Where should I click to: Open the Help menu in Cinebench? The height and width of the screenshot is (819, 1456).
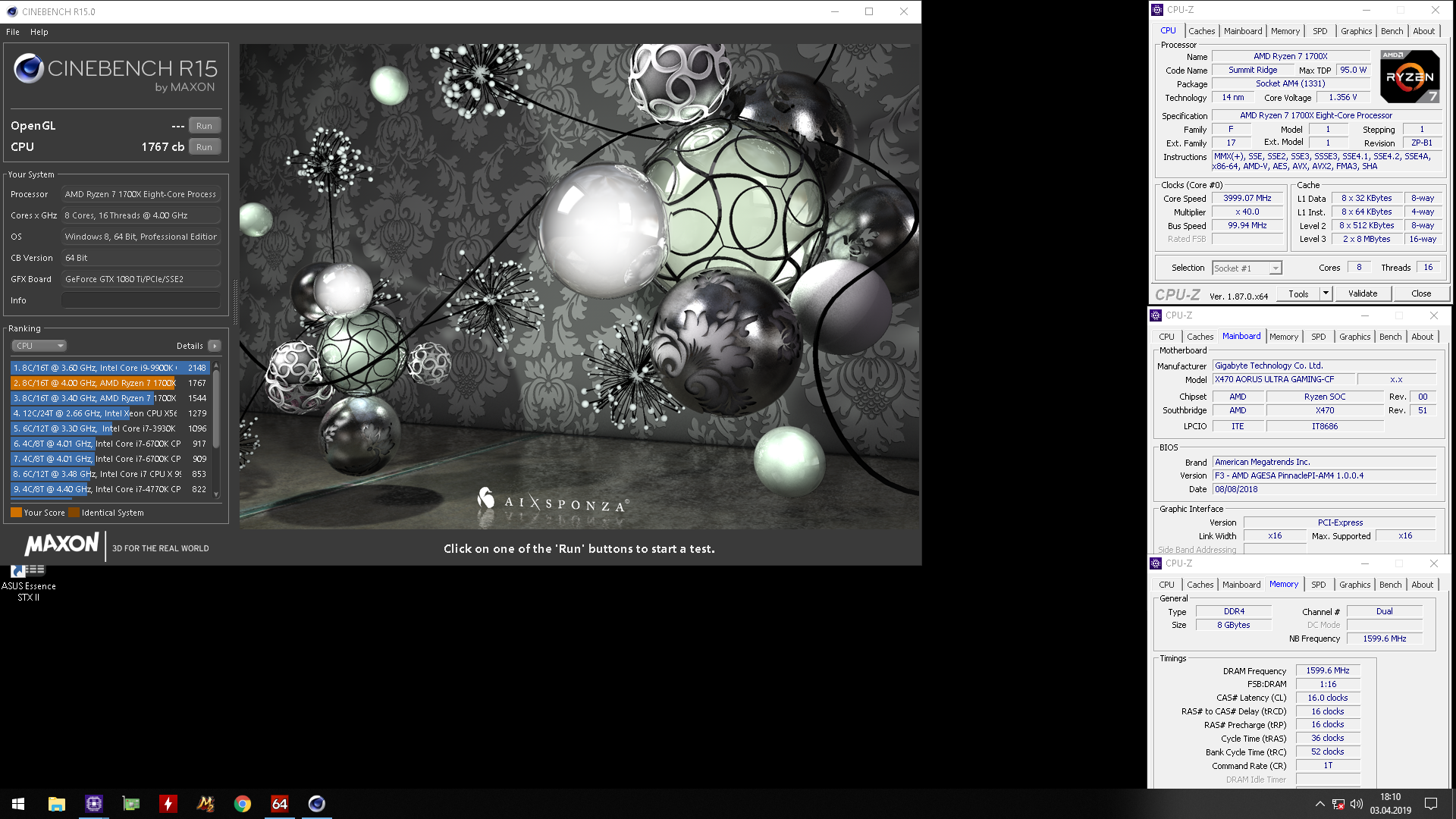(x=39, y=32)
